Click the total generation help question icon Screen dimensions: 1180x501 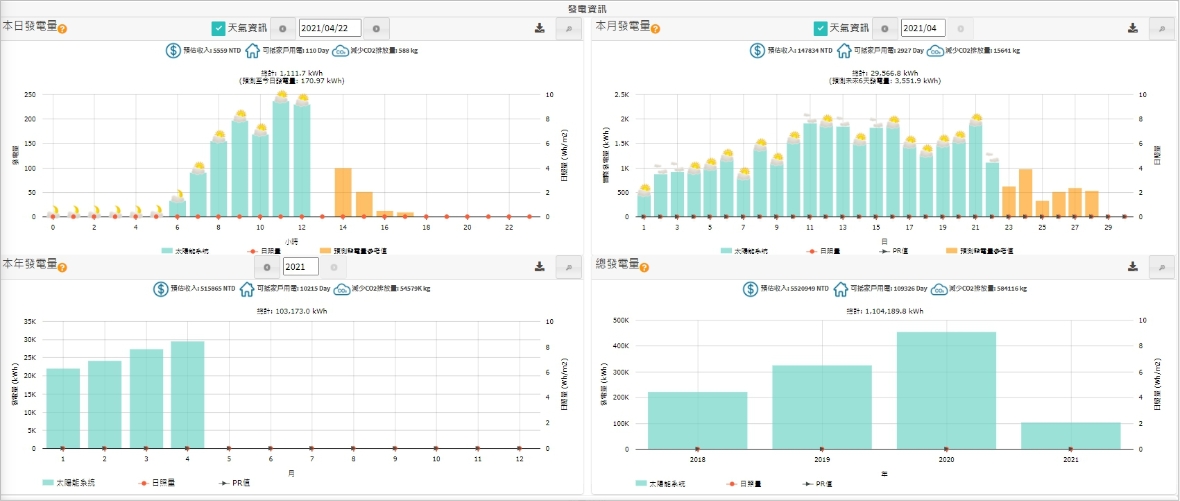point(645,267)
